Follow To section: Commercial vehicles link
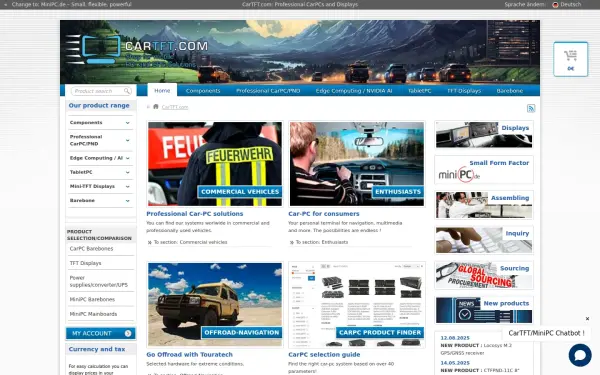Screen dimensions: 600x375 pyautogui.click(x=190, y=242)
